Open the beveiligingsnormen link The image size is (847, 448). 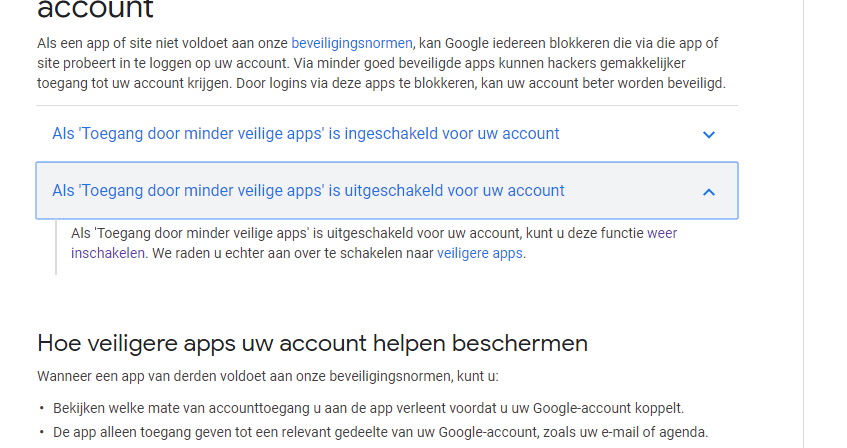352,43
